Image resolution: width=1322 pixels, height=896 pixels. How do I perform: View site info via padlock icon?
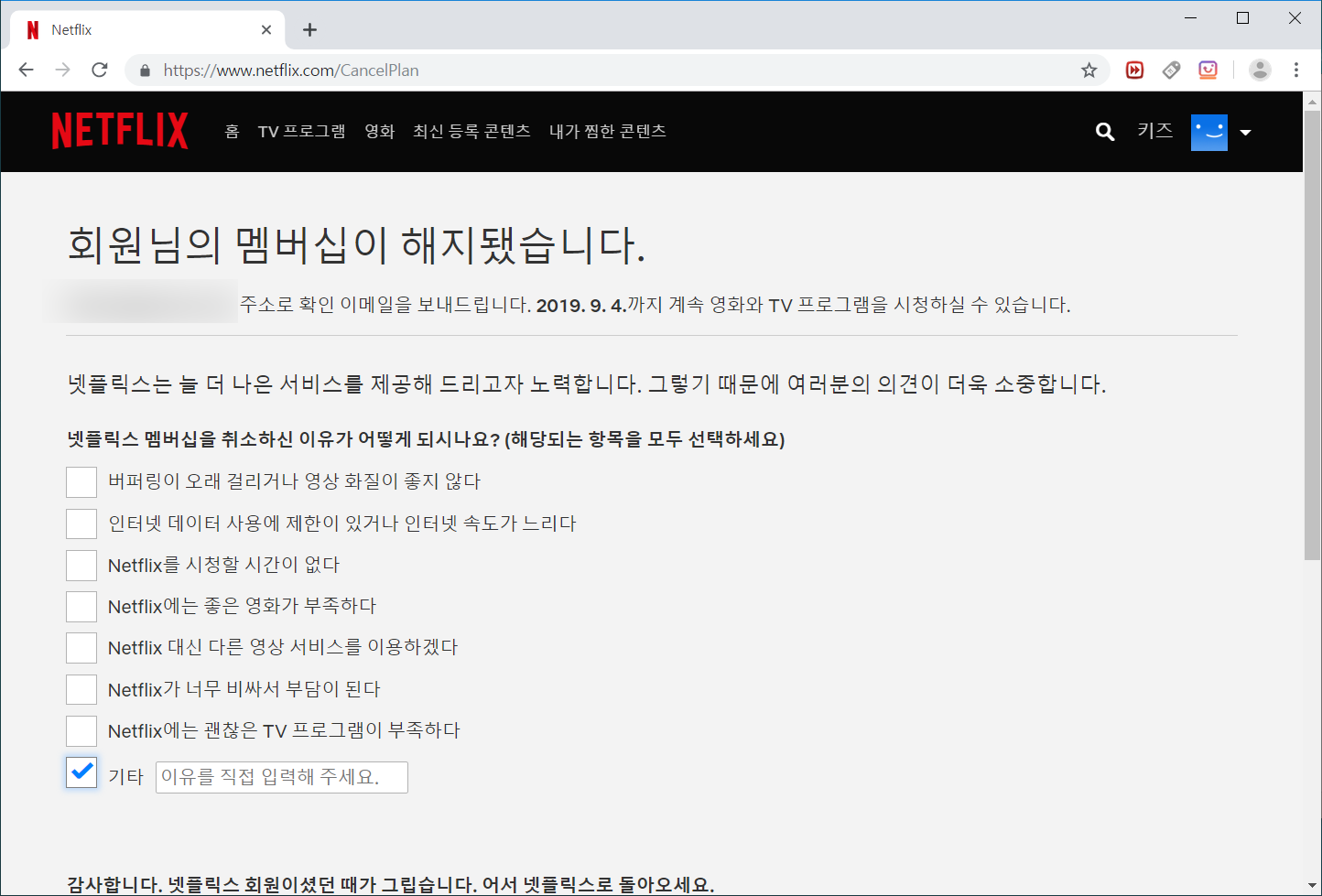[145, 70]
